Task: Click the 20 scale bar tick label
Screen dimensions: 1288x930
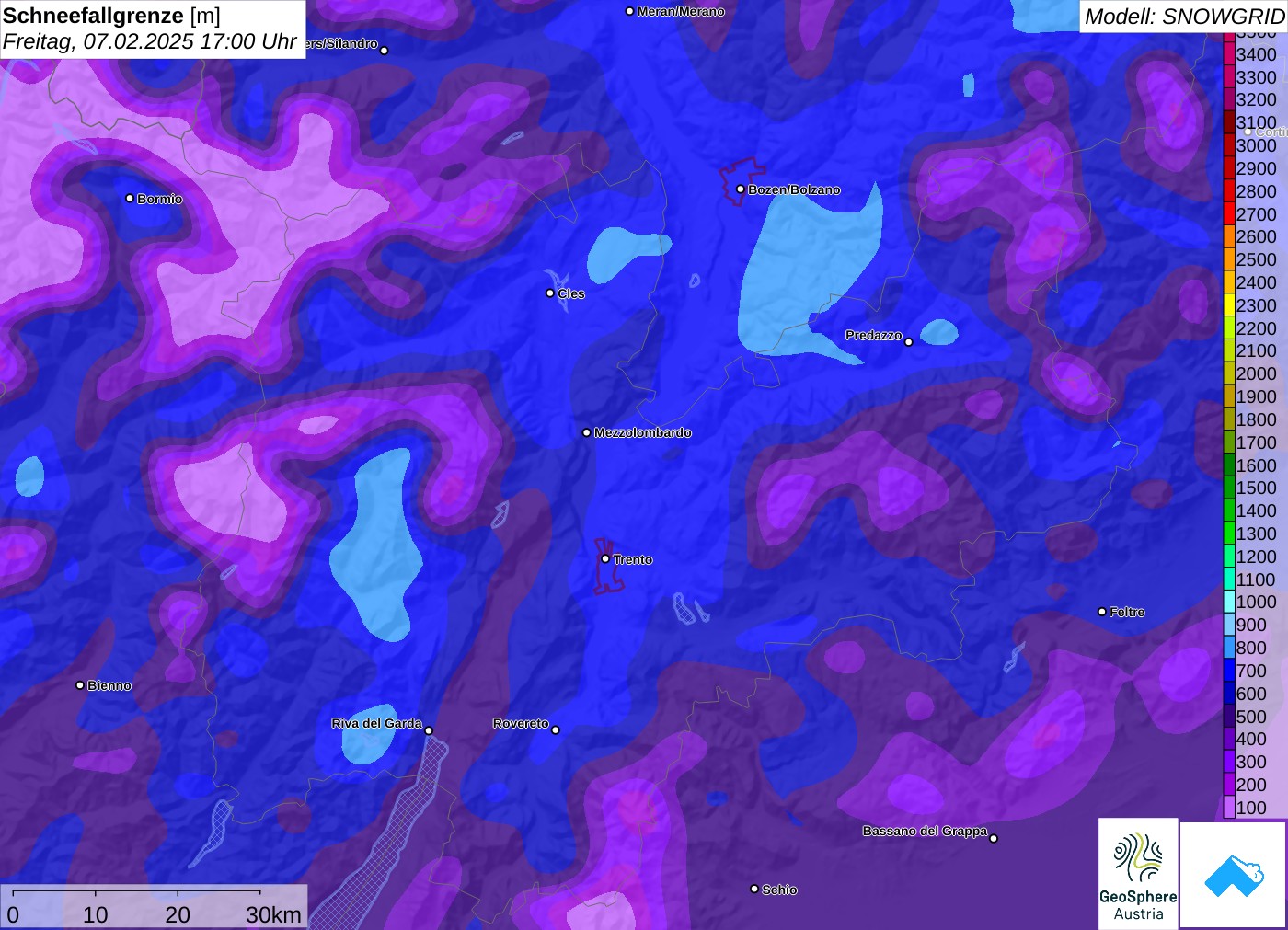Action: coord(178,914)
